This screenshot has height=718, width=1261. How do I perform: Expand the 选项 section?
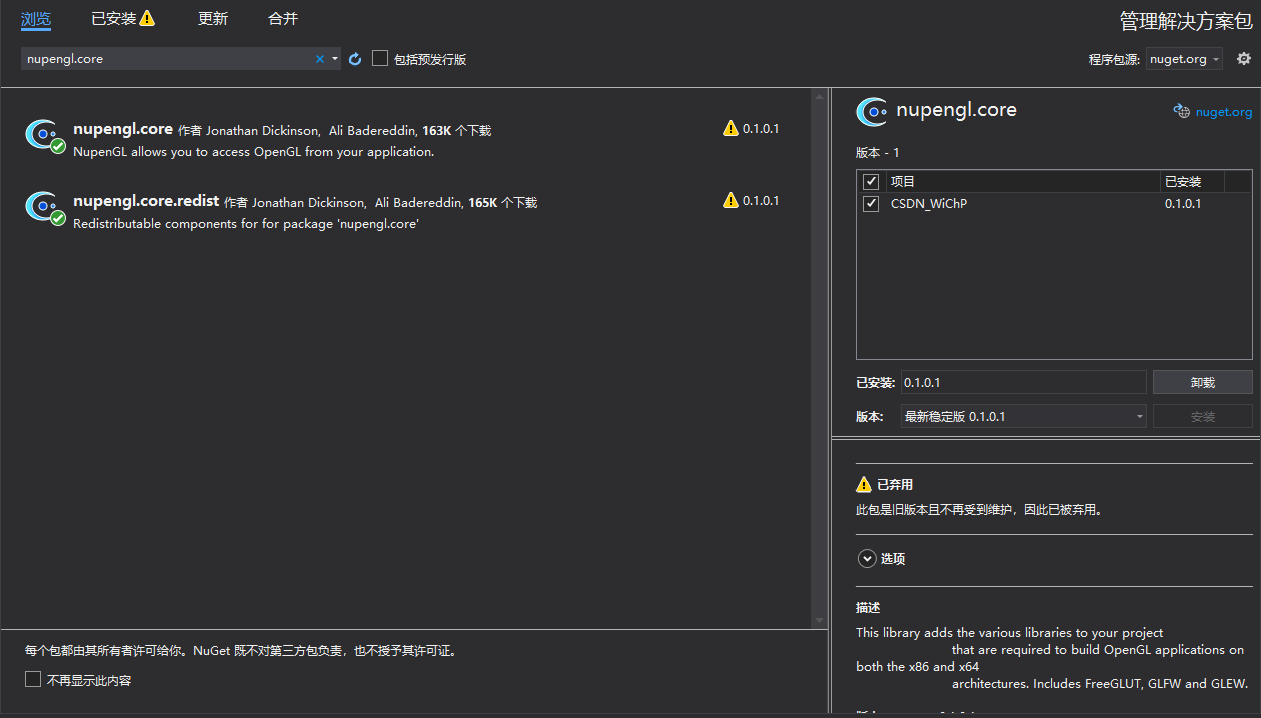pos(867,558)
